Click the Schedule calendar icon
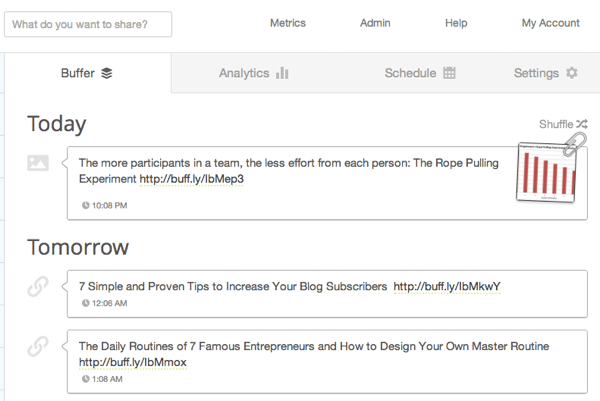Image resolution: width=600 pixels, height=401 pixels. pos(449,73)
